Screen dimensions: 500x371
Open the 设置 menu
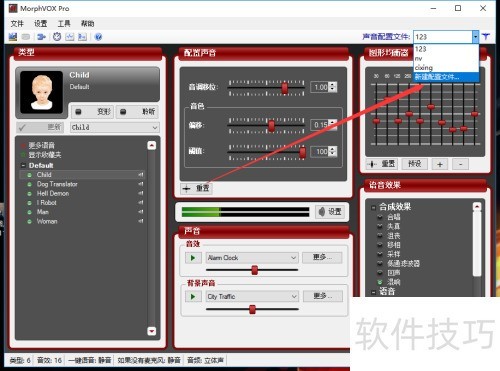pos(41,24)
